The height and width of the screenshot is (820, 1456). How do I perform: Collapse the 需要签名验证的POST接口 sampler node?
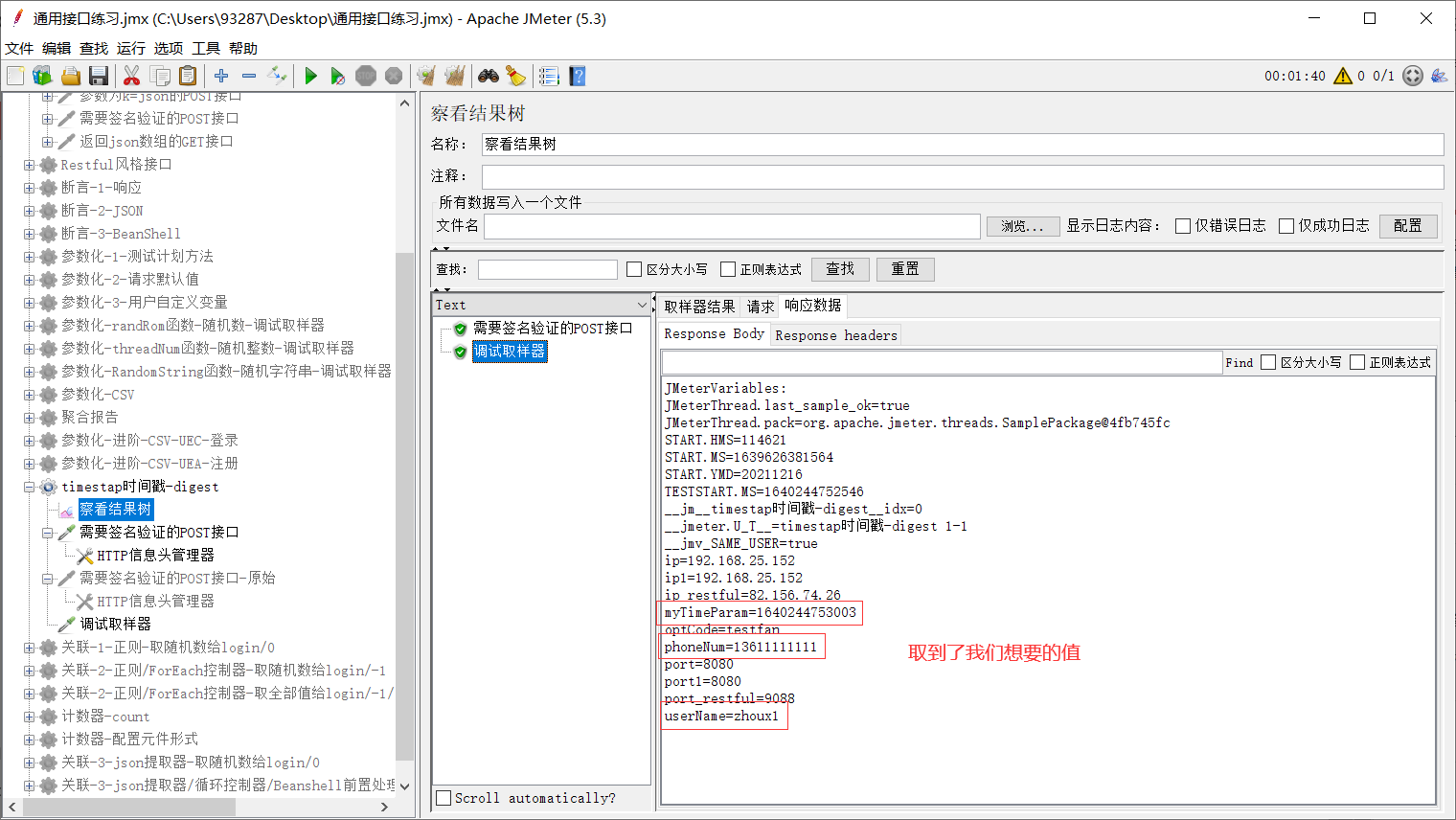[48, 533]
